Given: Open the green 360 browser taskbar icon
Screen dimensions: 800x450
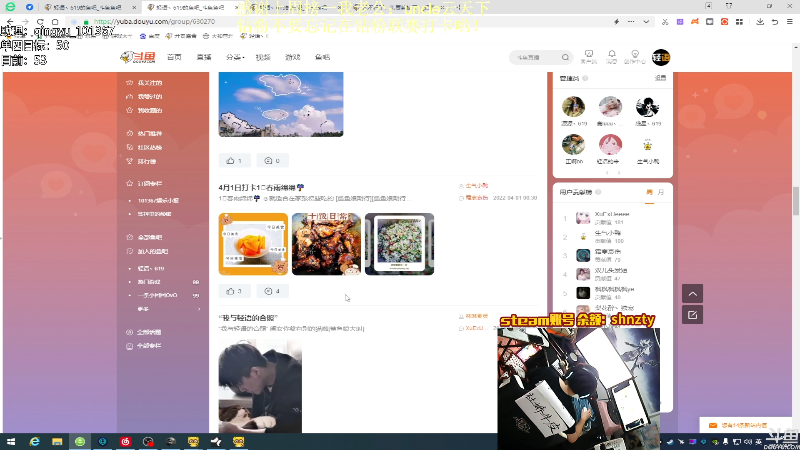Looking at the screenshot, I should click(80, 441).
